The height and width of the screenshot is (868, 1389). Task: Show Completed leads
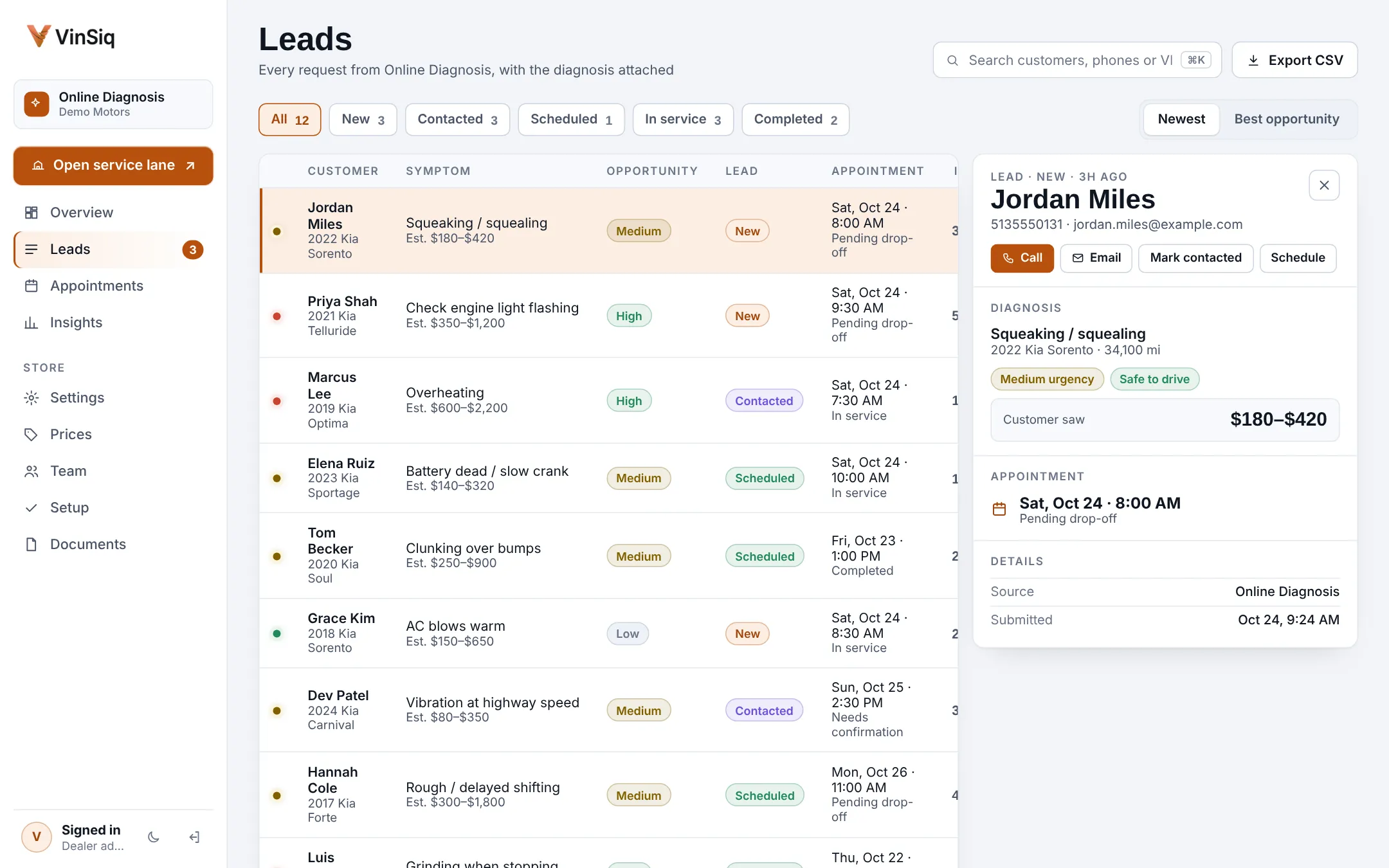(x=795, y=120)
